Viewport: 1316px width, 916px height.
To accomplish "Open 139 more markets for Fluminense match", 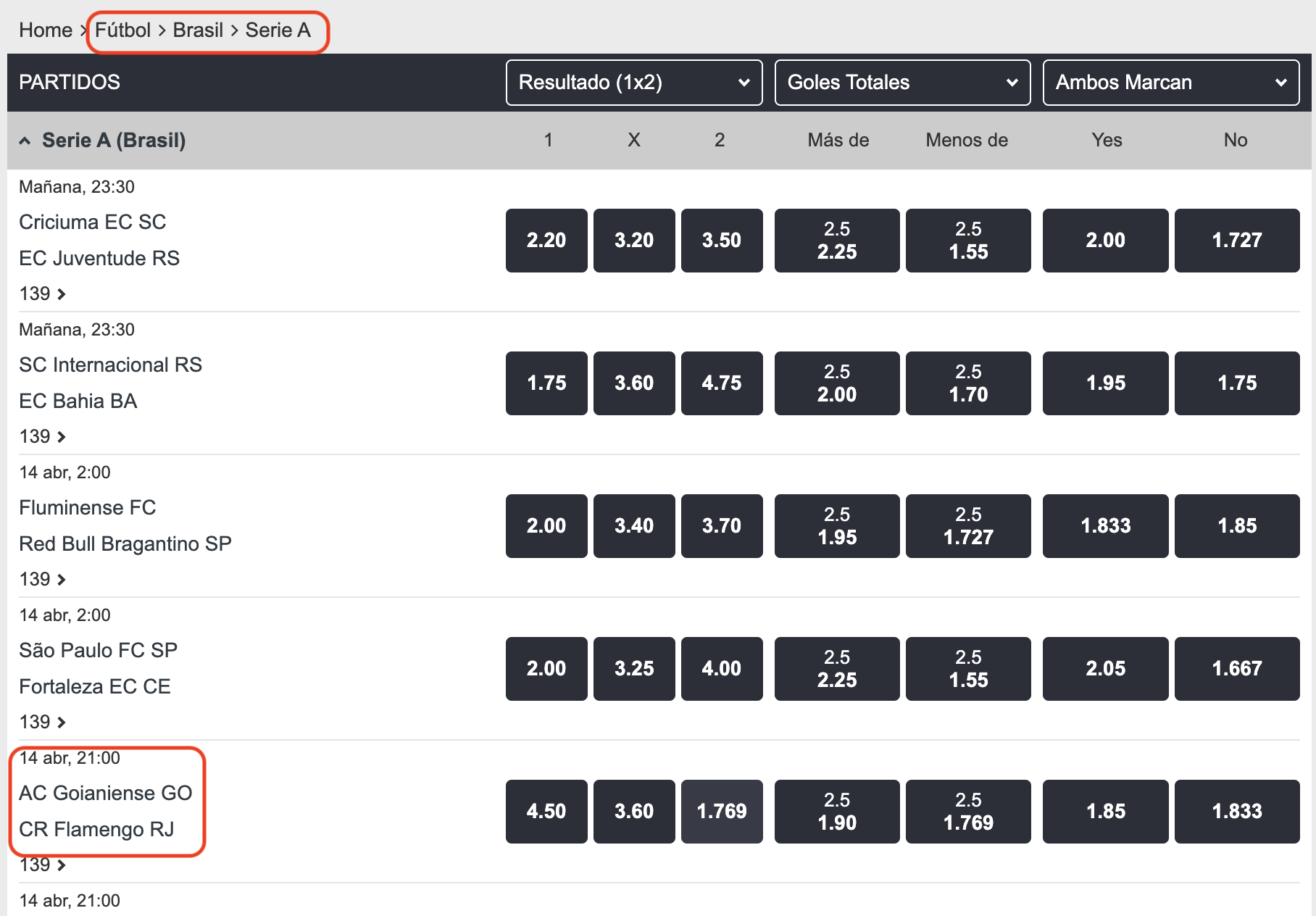I will [x=43, y=580].
